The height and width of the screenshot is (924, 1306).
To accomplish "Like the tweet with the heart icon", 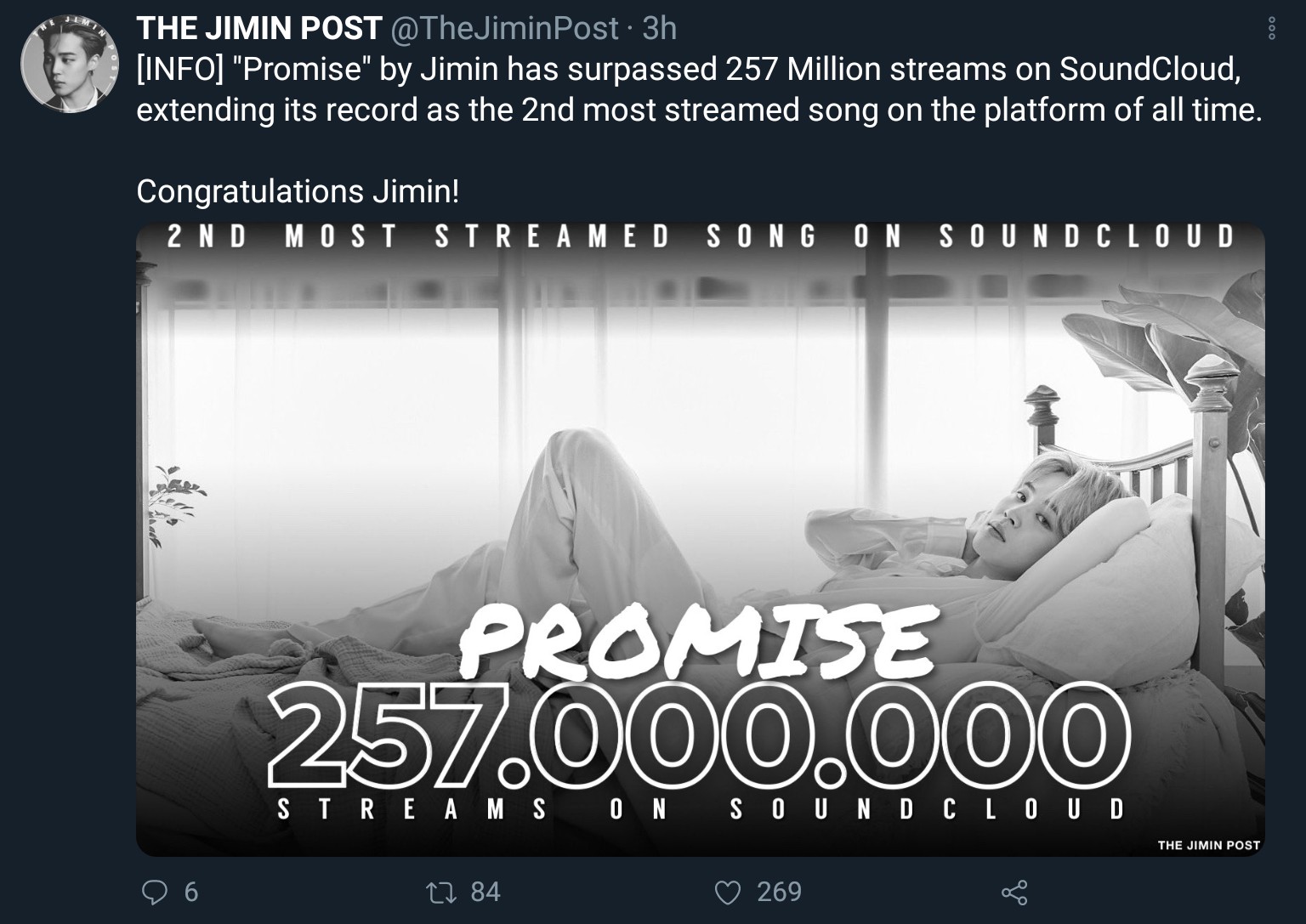I will [x=727, y=892].
